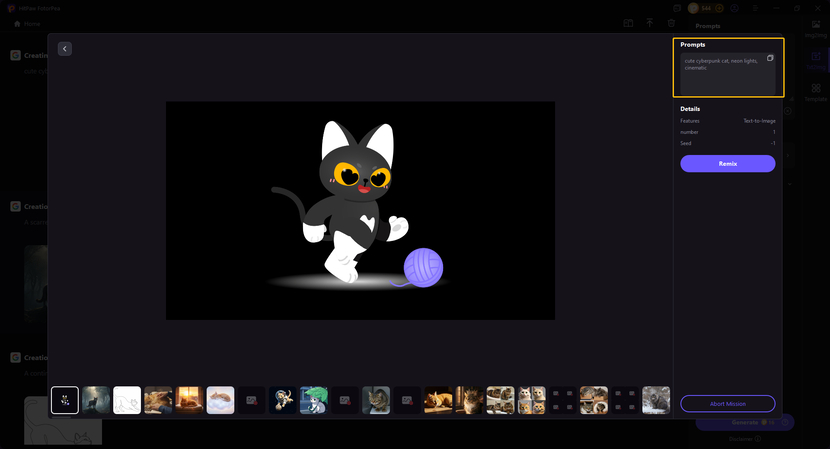Screen dimensions: 830x449
Task: Switch to the Img2Img sidebar tab
Action: [816, 29]
